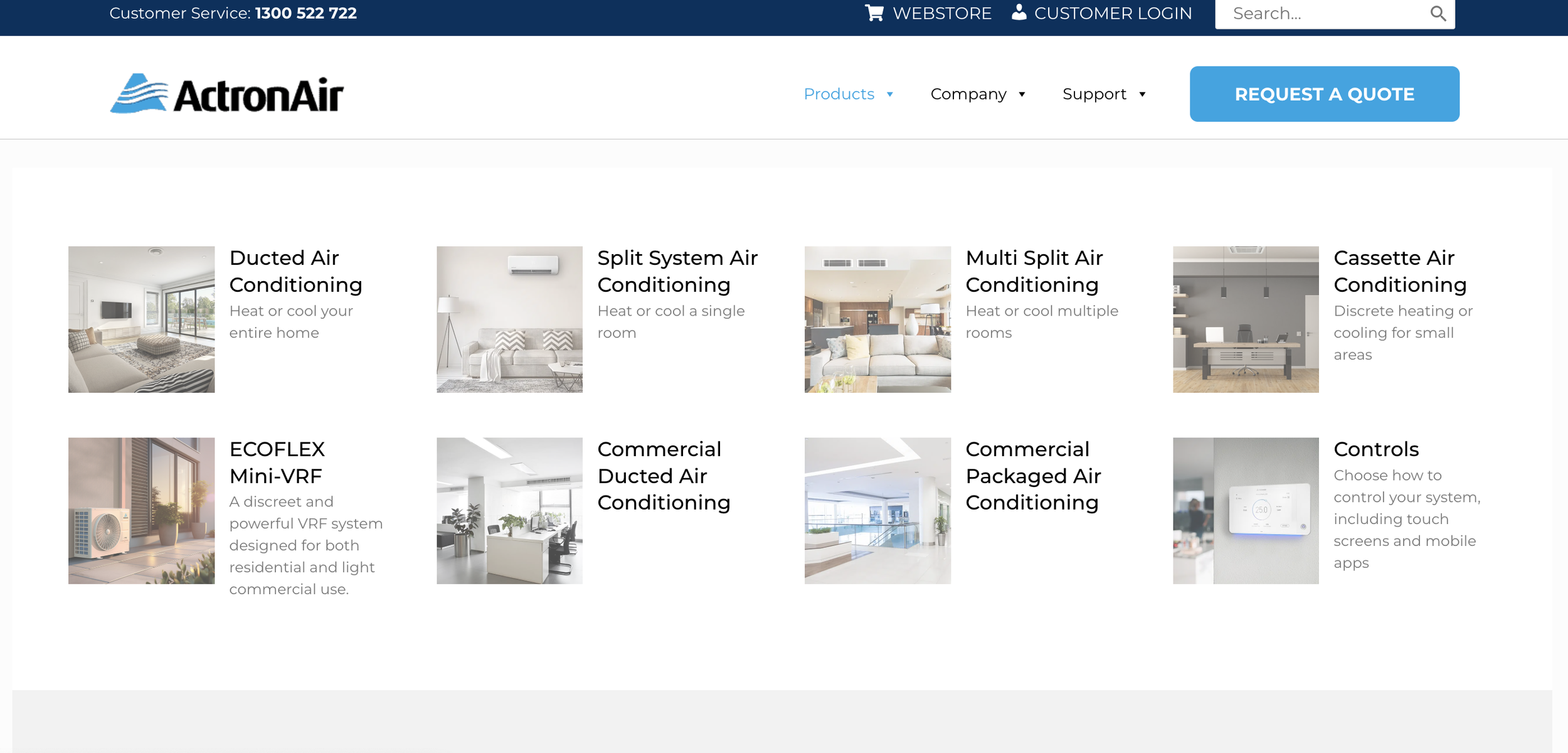This screenshot has height=753, width=1568.
Task: Type in the Search input field
Action: [1323, 14]
